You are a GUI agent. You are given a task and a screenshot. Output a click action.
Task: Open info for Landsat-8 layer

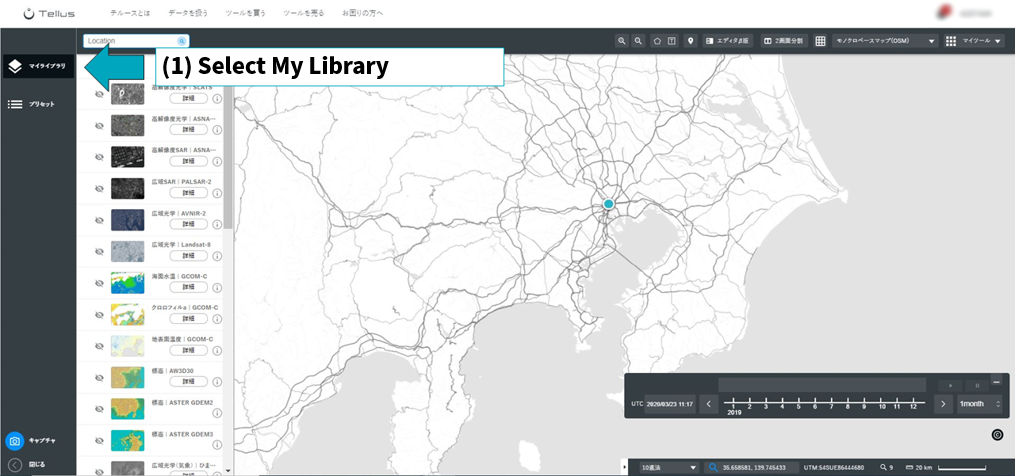[x=217, y=256]
